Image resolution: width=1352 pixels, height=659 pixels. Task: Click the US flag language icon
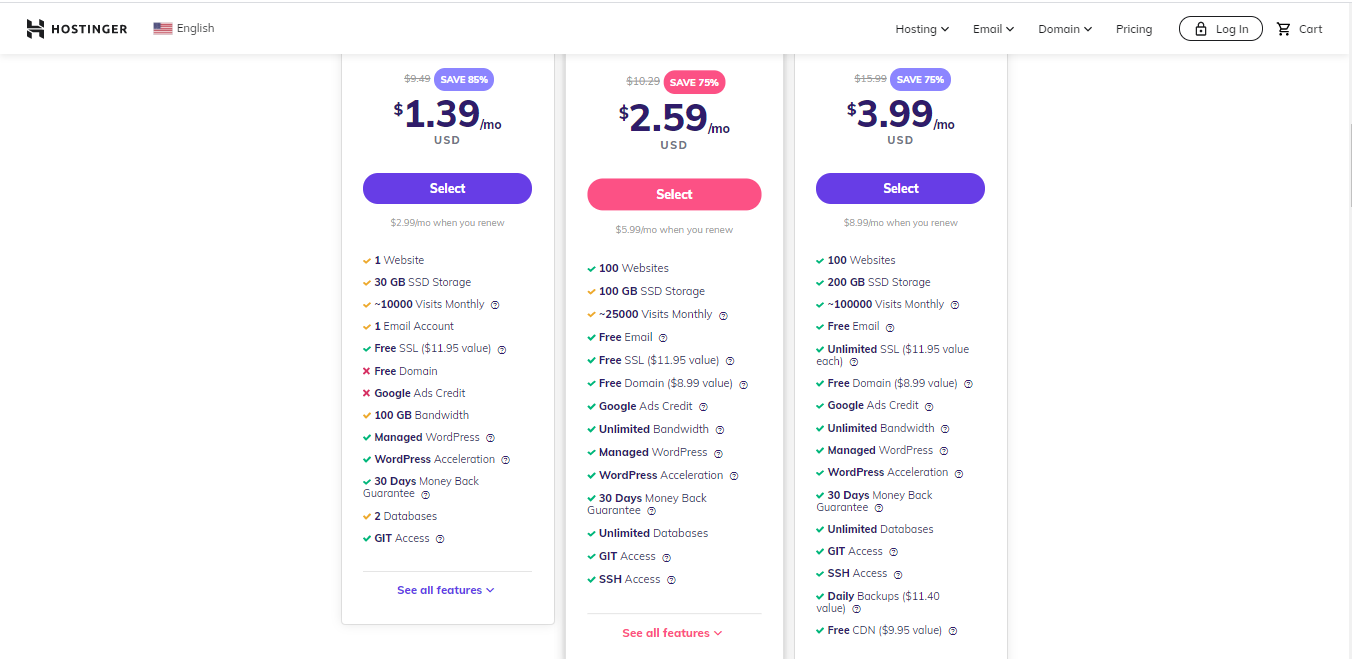pos(163,29)
